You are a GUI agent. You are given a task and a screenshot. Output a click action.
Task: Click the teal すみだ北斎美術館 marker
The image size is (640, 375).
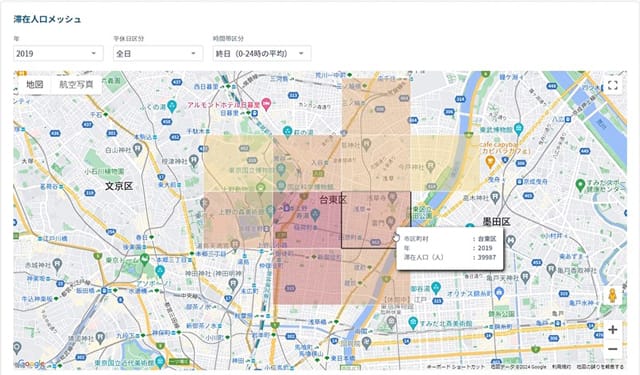pyautogui.click(x=413, y=322)
